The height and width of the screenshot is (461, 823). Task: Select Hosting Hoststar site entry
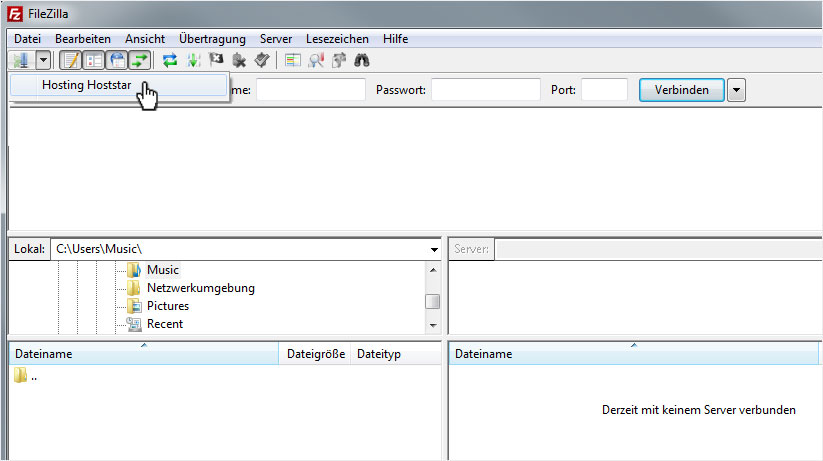coord(119,85)
